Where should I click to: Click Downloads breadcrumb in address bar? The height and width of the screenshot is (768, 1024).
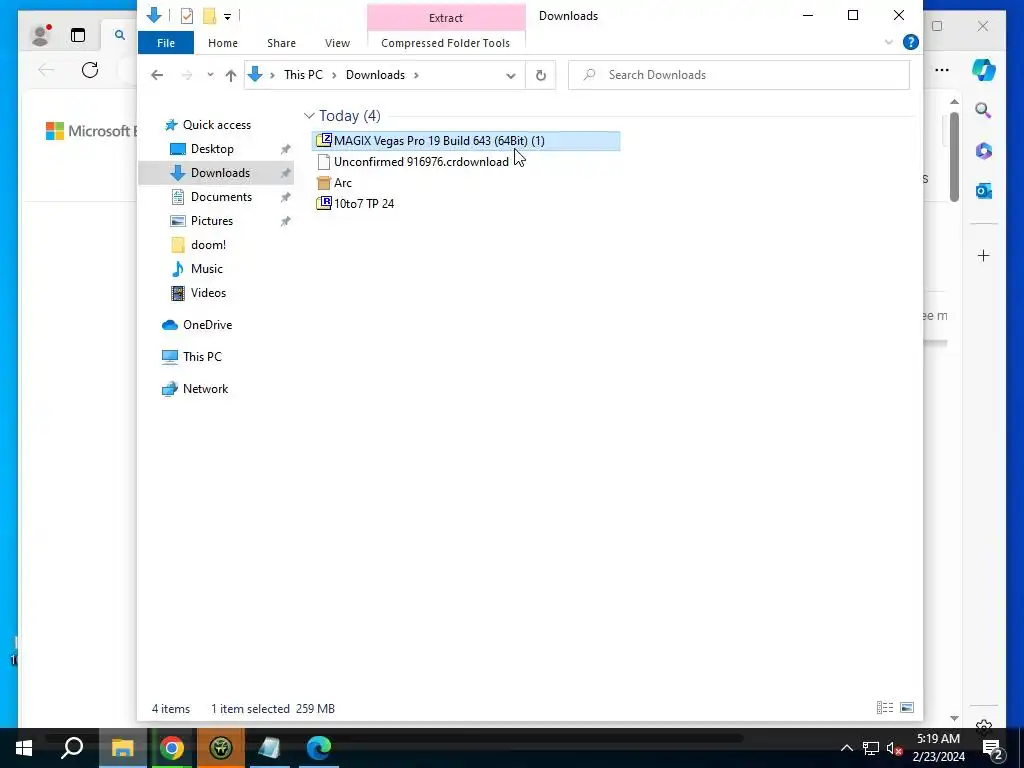(376, 75)
